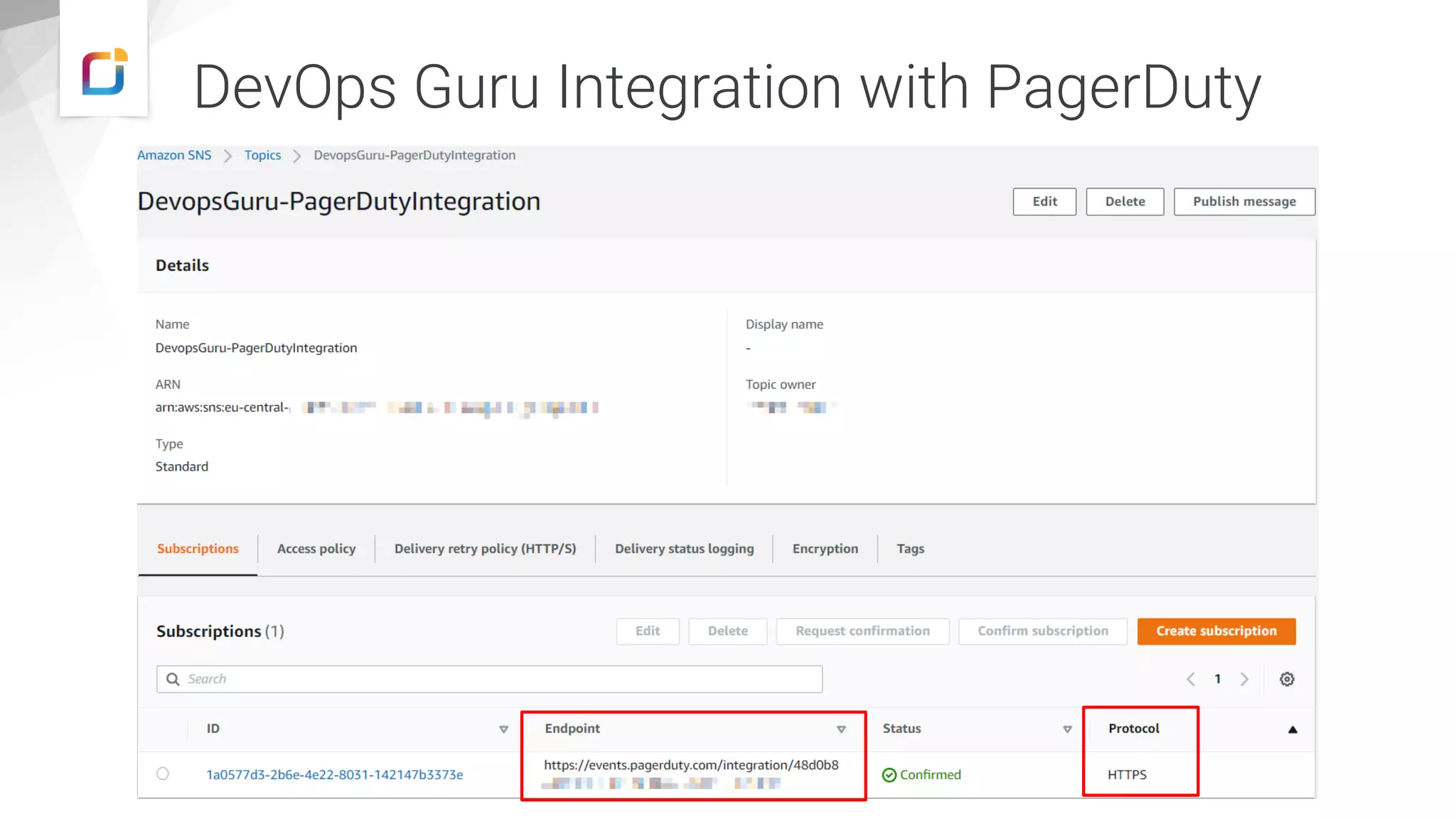The image size is (1456, 819).
Task: Click the pagerduty.com endpoint URL text
Action: pos(692,766)
